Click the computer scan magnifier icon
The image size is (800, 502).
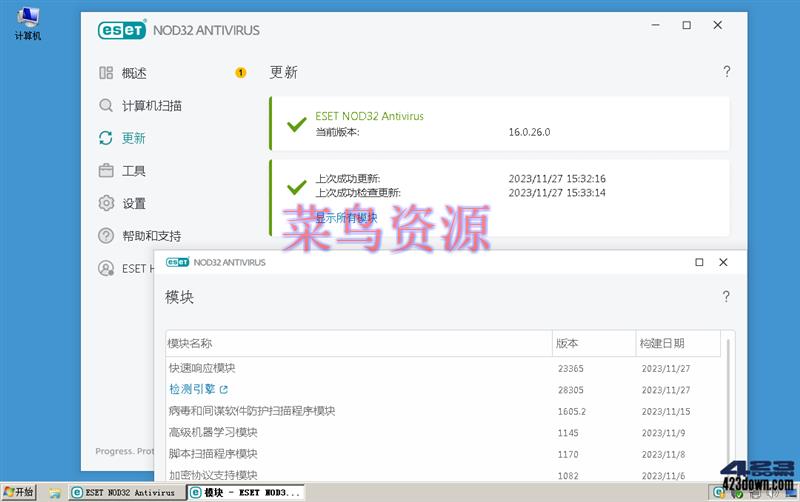coord(106,105)
